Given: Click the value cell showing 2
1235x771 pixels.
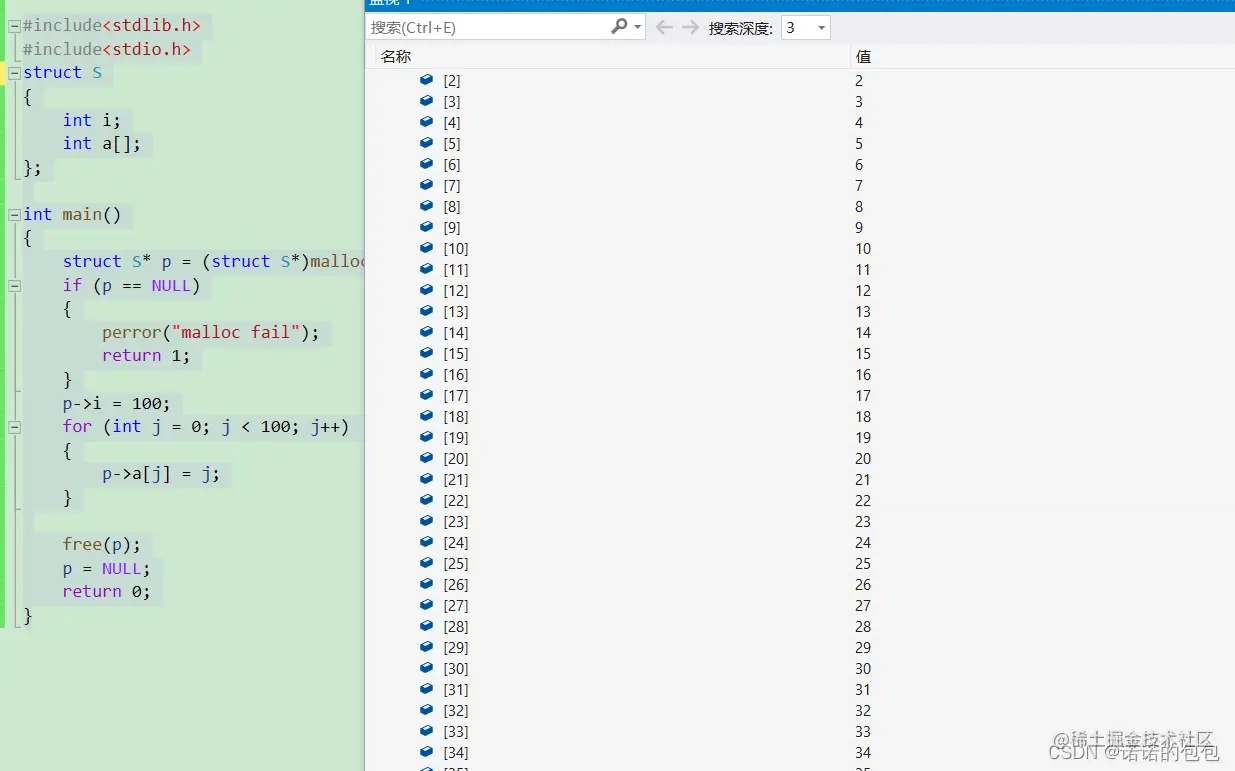Looking at the screenshot, I should [859, 81].
